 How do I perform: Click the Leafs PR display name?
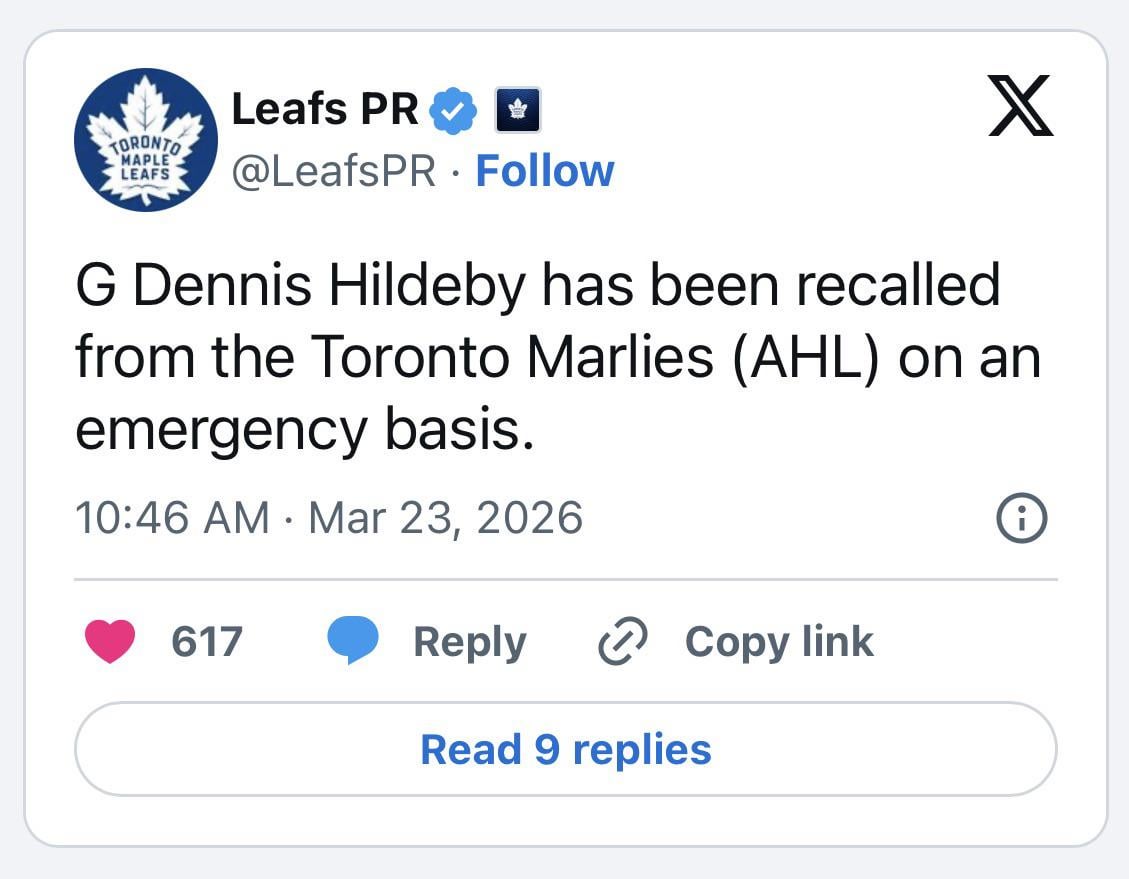coord(324,109)
